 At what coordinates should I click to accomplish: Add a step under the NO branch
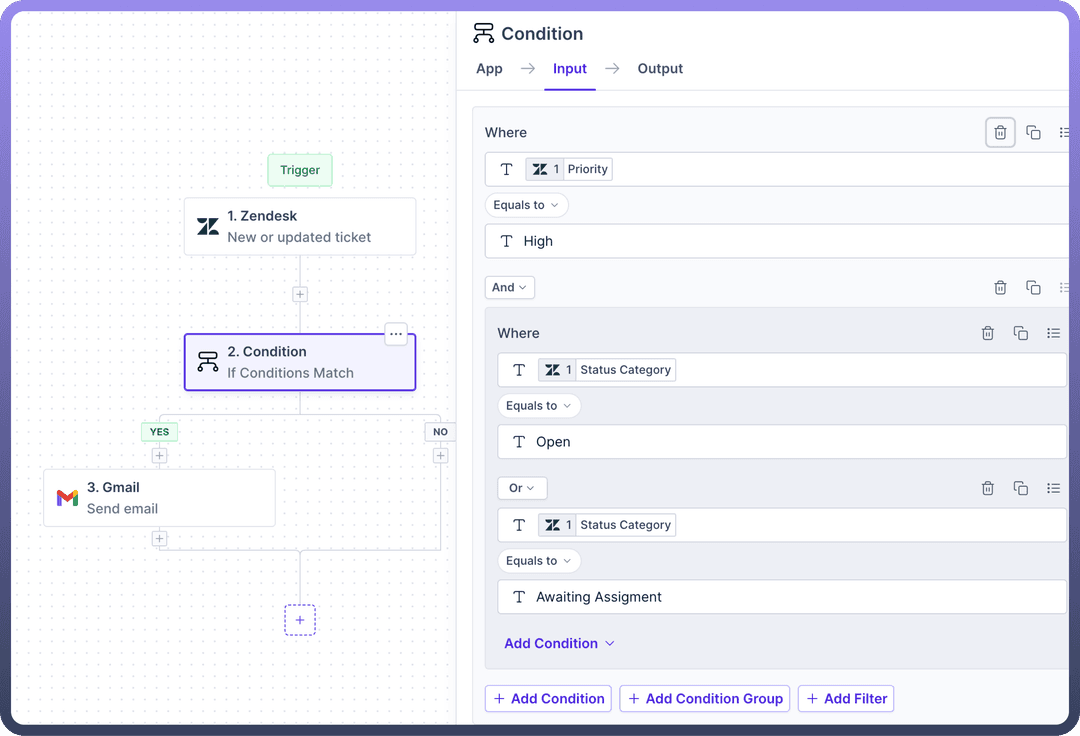tap(440, 456)
